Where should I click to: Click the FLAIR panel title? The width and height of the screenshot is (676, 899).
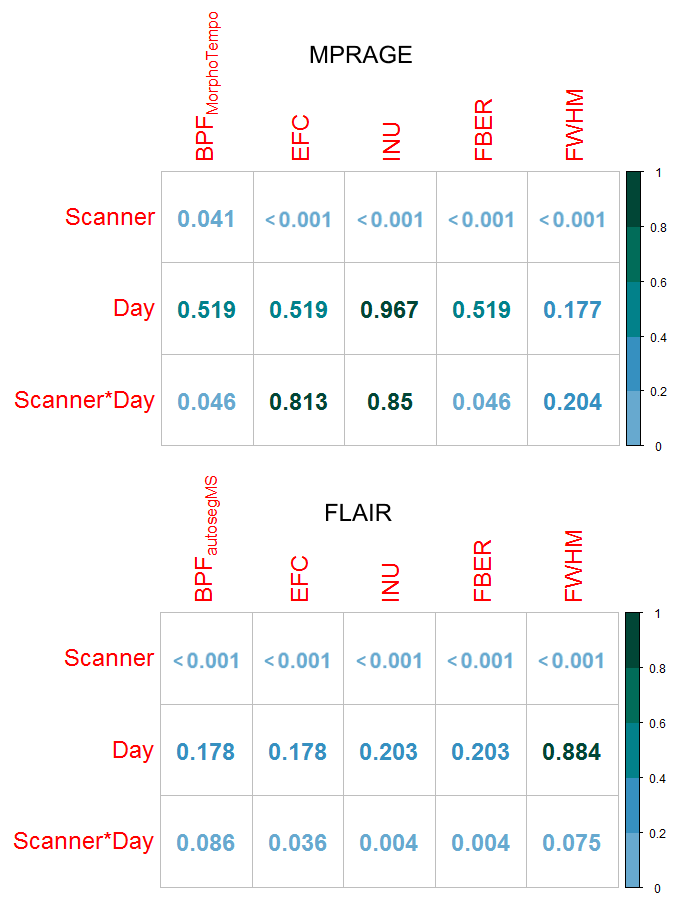[x=357, y=514]
